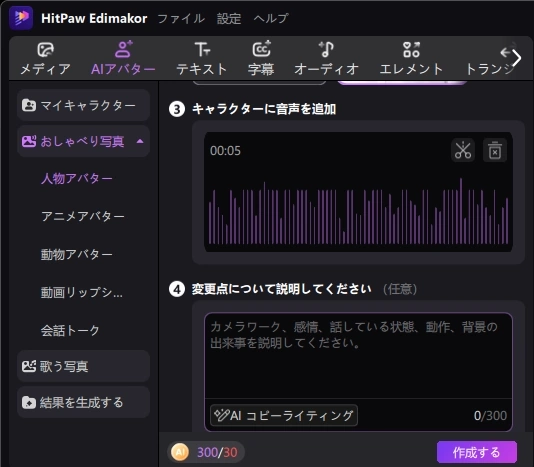Viewport: 534px width, 467px height.
Task: Switch to the オーディオ tab
Action: (x=326, y=59)
